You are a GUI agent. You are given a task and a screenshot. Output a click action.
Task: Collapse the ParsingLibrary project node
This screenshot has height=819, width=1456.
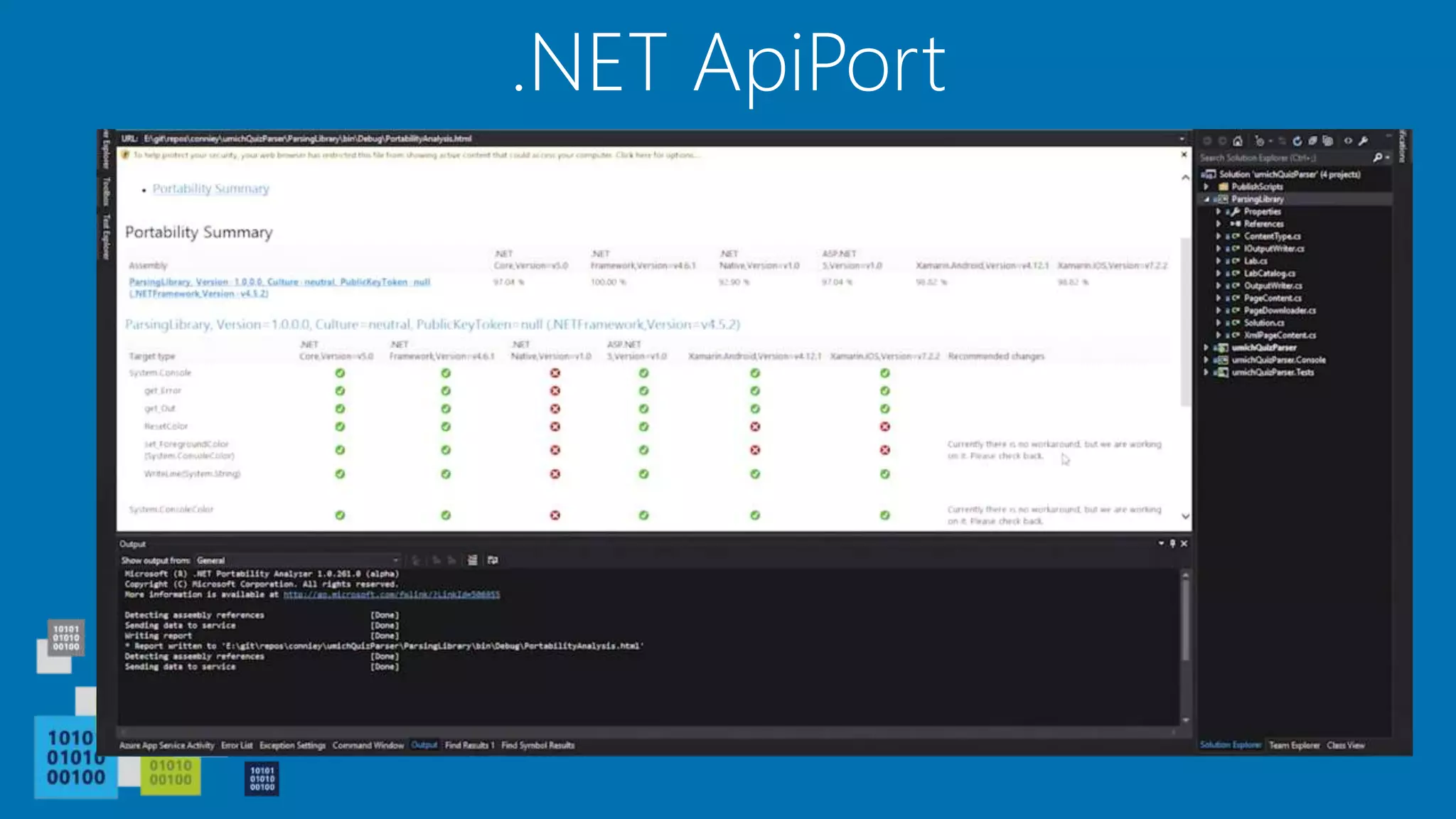1206,200
